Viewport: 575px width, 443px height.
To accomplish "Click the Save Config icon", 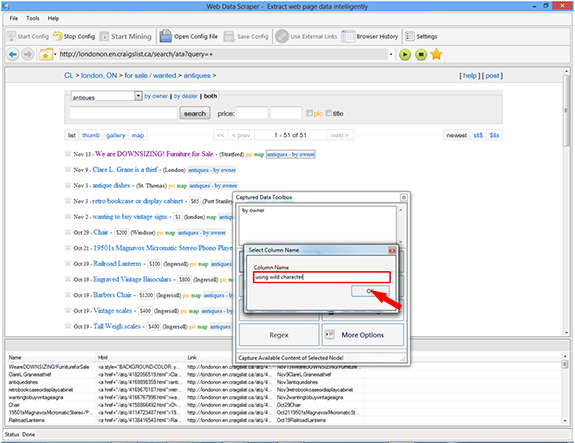I will [229, 36].
